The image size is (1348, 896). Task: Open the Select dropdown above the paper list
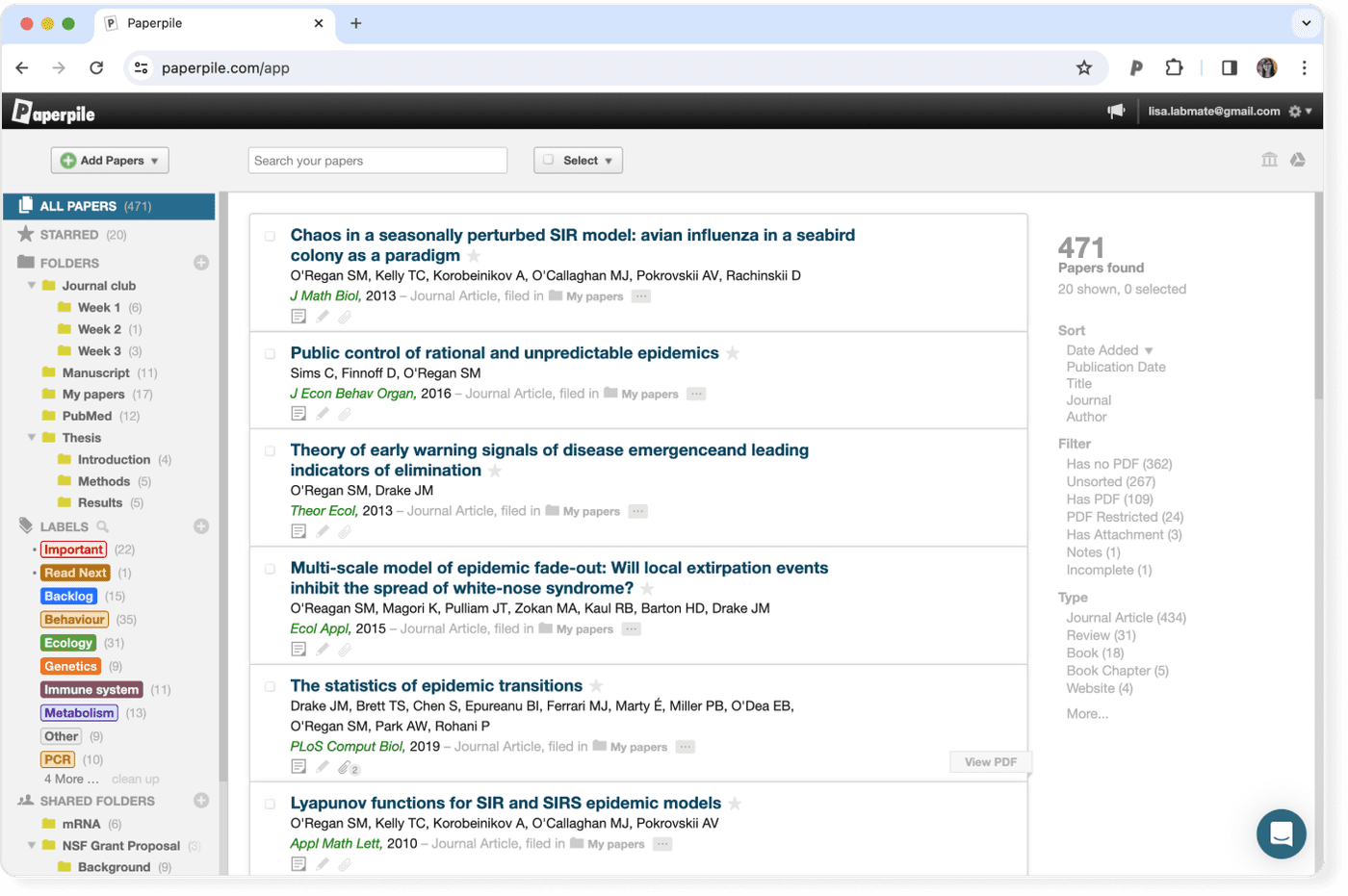[x=578, y=160]
